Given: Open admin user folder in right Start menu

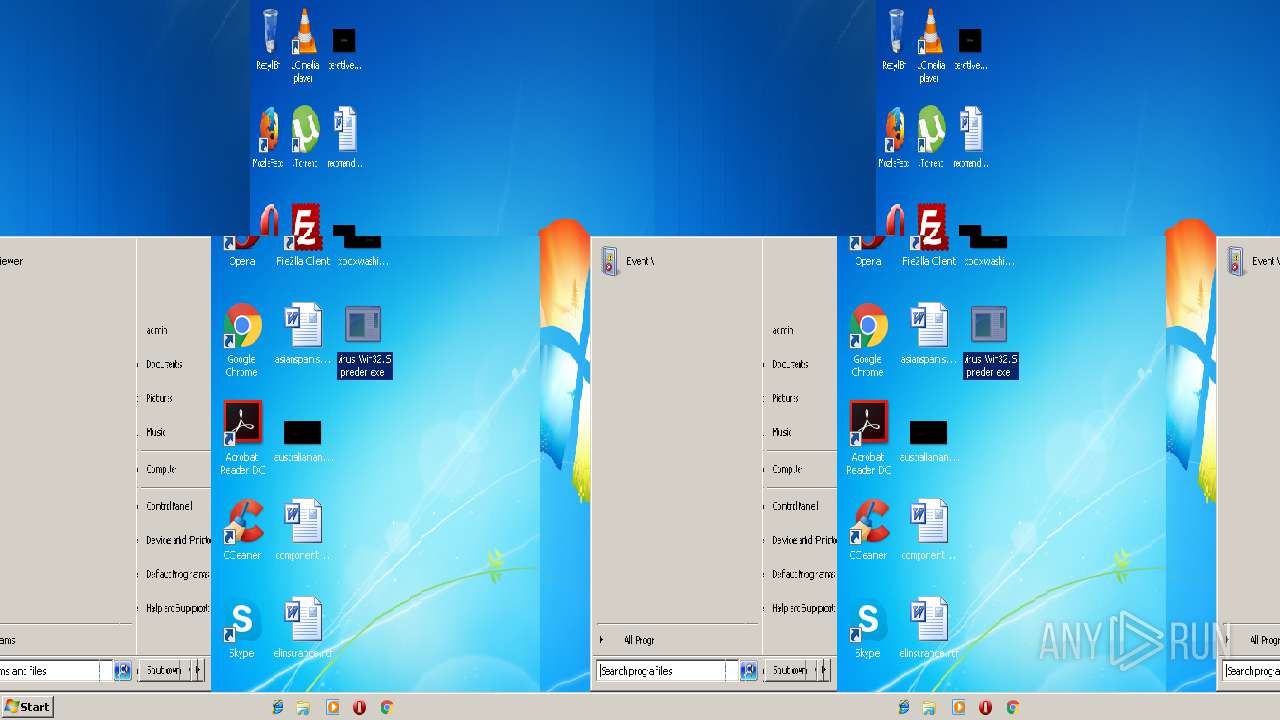Looking at the screenshot, I should tap(783, 330).
